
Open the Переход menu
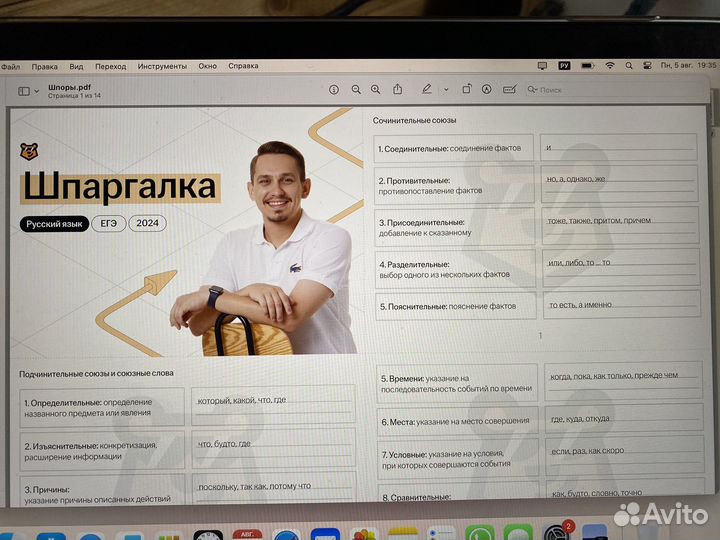point(111,67)
